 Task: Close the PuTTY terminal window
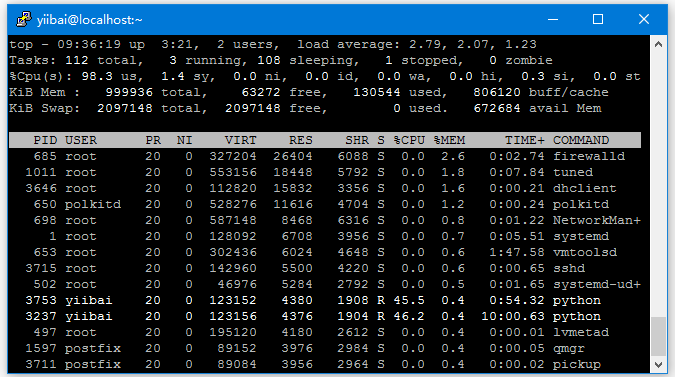[644, 19]
